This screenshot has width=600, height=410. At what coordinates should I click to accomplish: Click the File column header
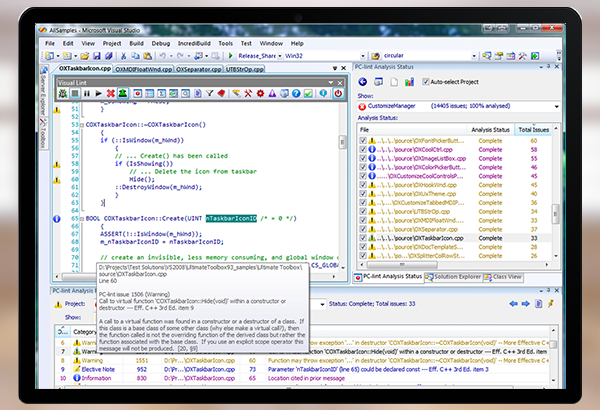[412, 130]
